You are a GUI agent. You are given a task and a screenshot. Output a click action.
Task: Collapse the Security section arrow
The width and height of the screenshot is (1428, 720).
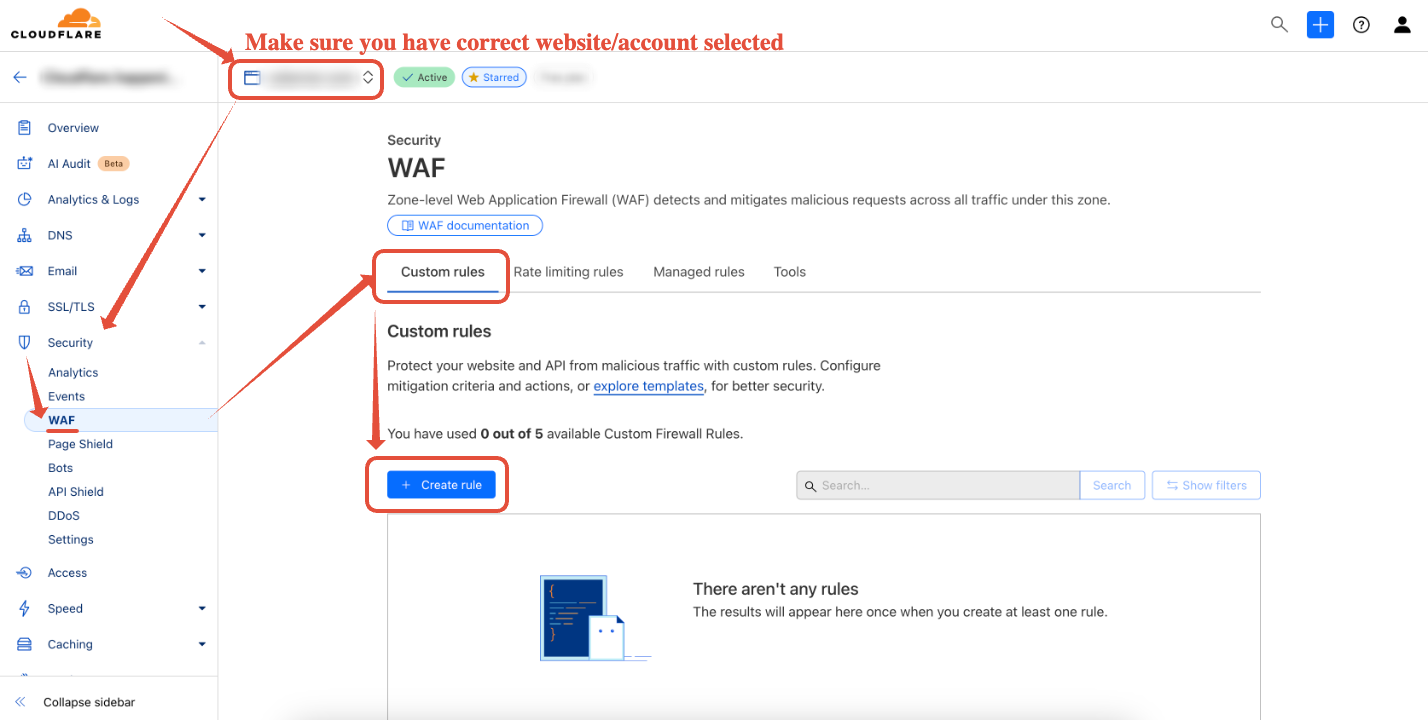pyautogui.click(x=202, y=343)
